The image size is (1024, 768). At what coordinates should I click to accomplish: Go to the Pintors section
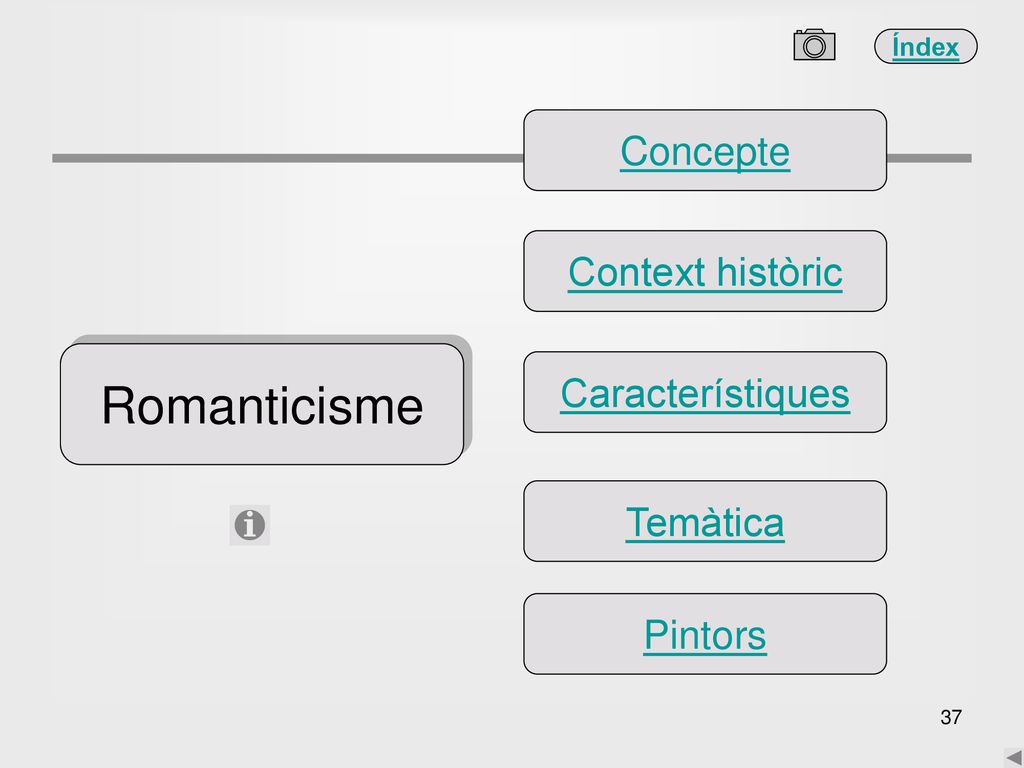705,635
